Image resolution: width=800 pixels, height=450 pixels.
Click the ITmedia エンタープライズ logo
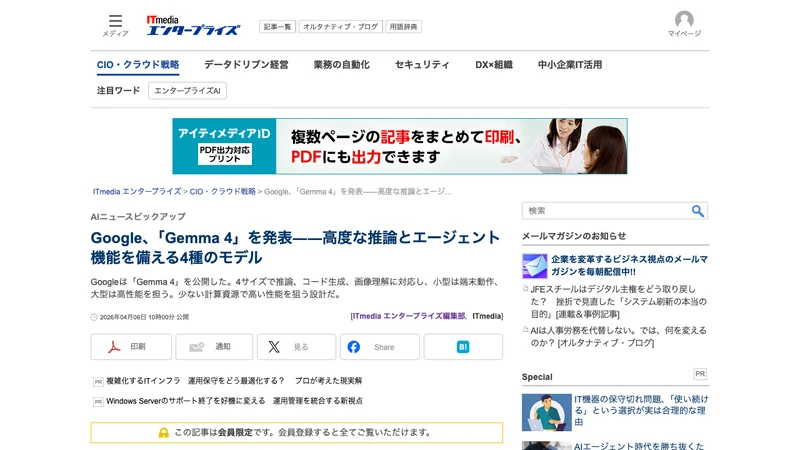pos(193,26)
